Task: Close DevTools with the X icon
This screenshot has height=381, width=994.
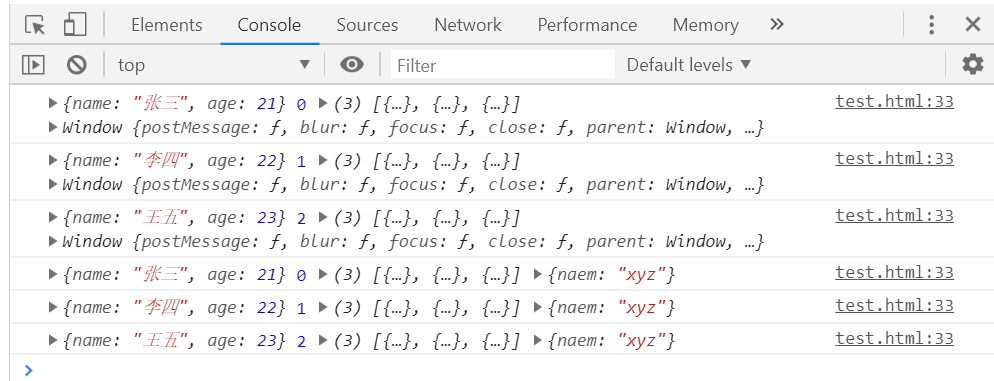Action: click(972, 25)
